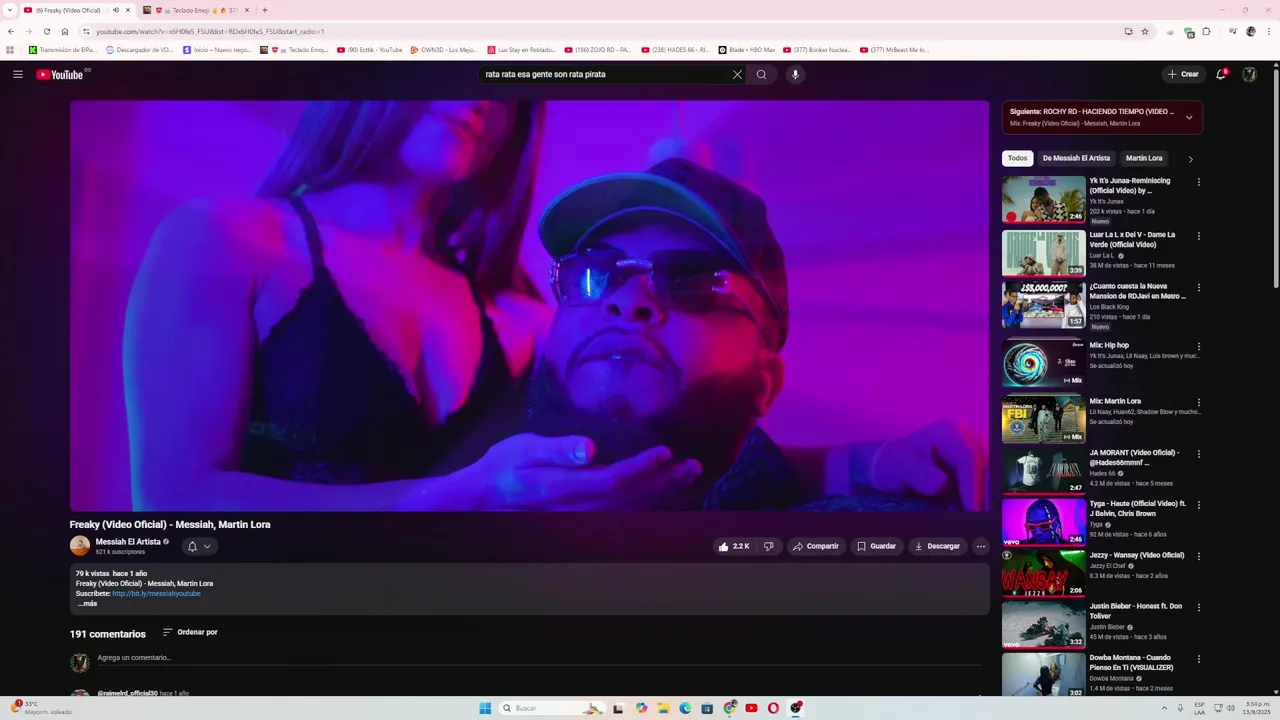Save the video with Guardar
The image size is (1280, 720).
tap(876, 546)
